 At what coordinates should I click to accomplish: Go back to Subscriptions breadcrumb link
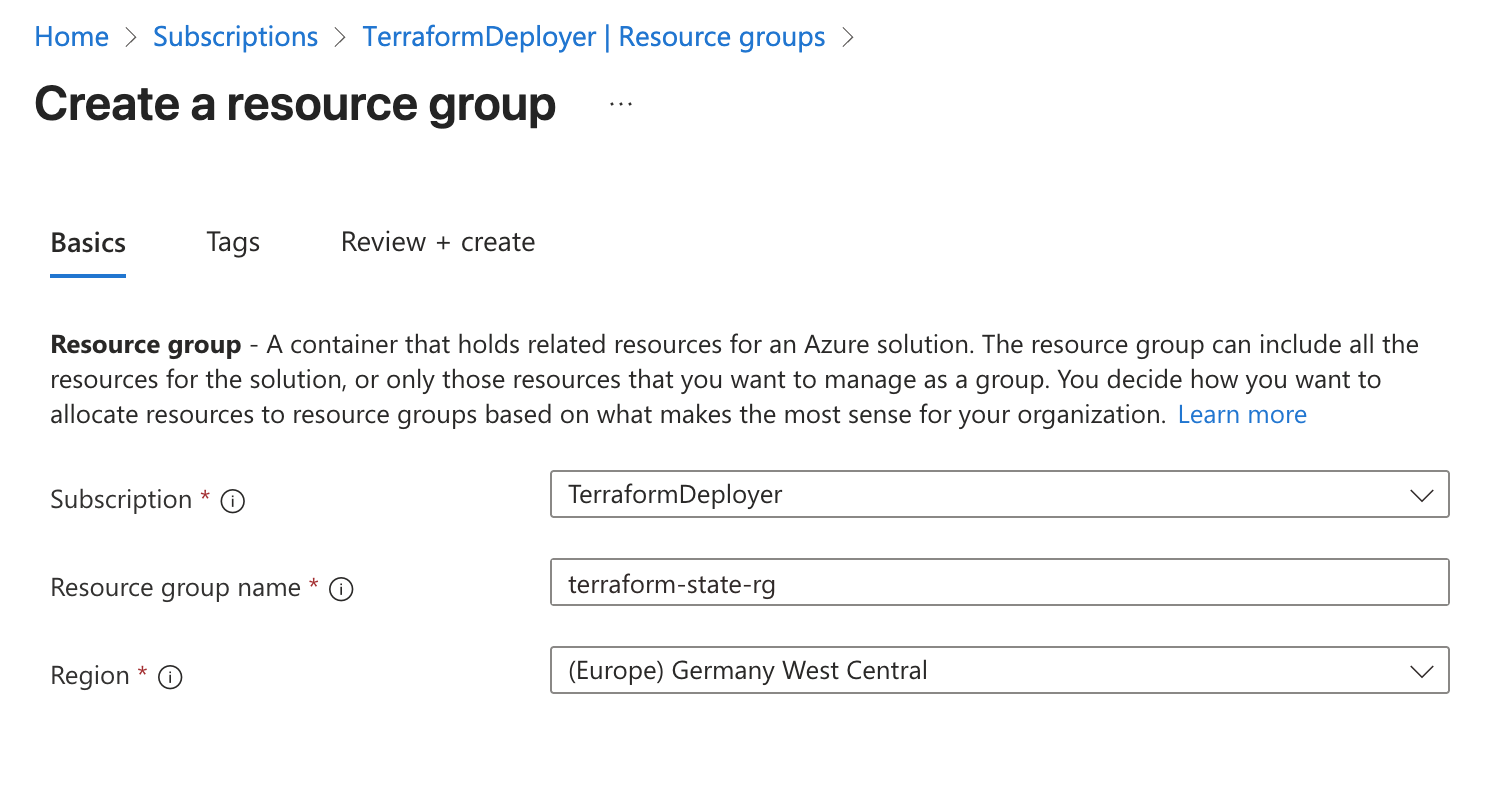point(235,37)
